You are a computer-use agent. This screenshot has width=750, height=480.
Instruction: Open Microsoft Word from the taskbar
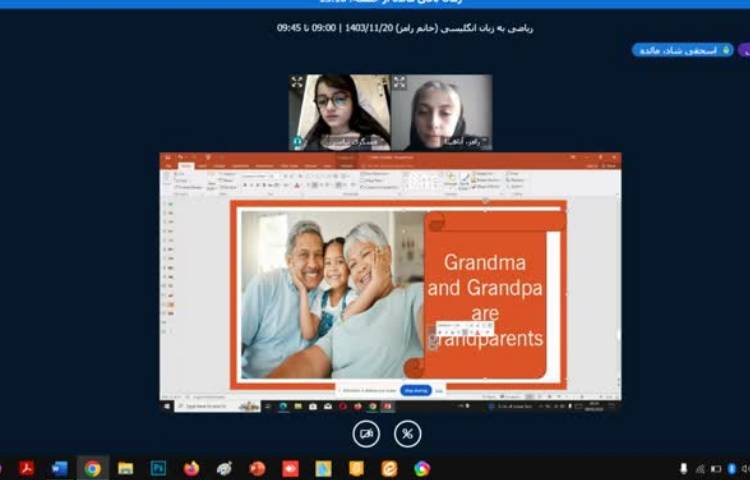pyautogui.click(x=59, y=468)
